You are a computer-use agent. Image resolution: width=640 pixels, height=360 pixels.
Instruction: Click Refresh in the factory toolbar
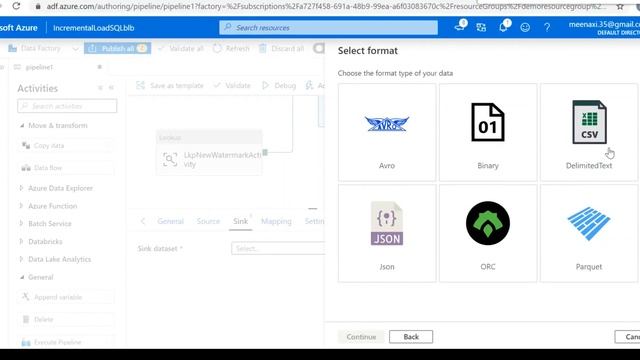(x=231, y=48)
